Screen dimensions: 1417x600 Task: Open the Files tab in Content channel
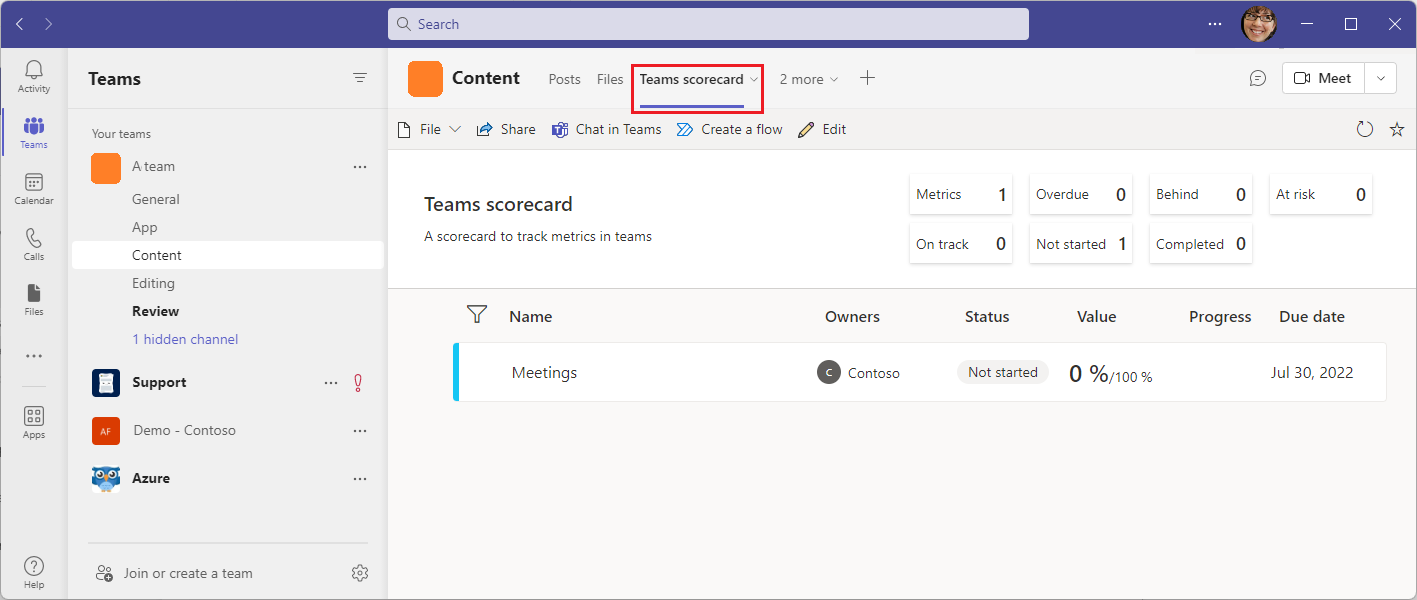coord(610,79)
